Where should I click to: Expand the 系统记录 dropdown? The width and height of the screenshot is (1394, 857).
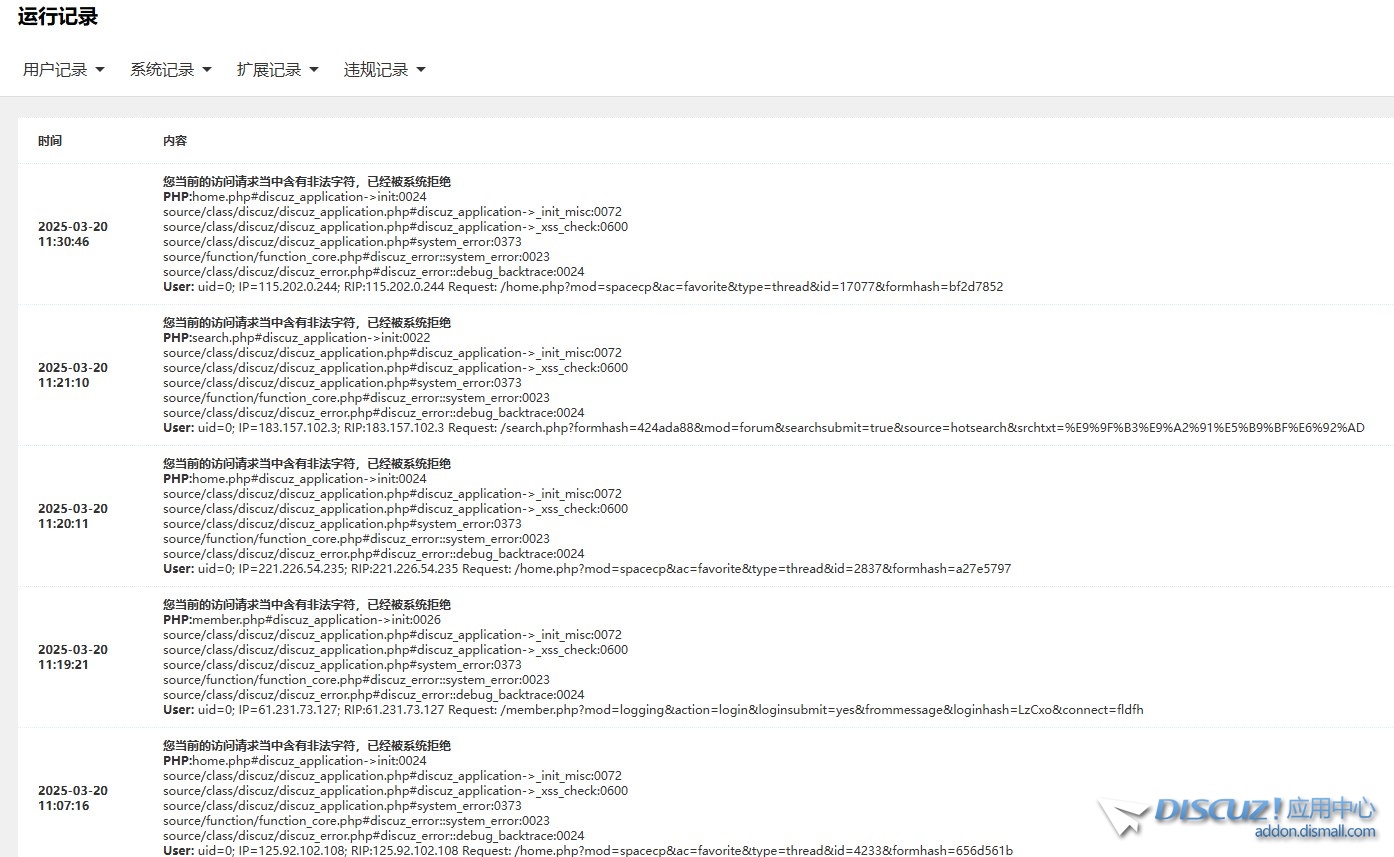point(170,70)
